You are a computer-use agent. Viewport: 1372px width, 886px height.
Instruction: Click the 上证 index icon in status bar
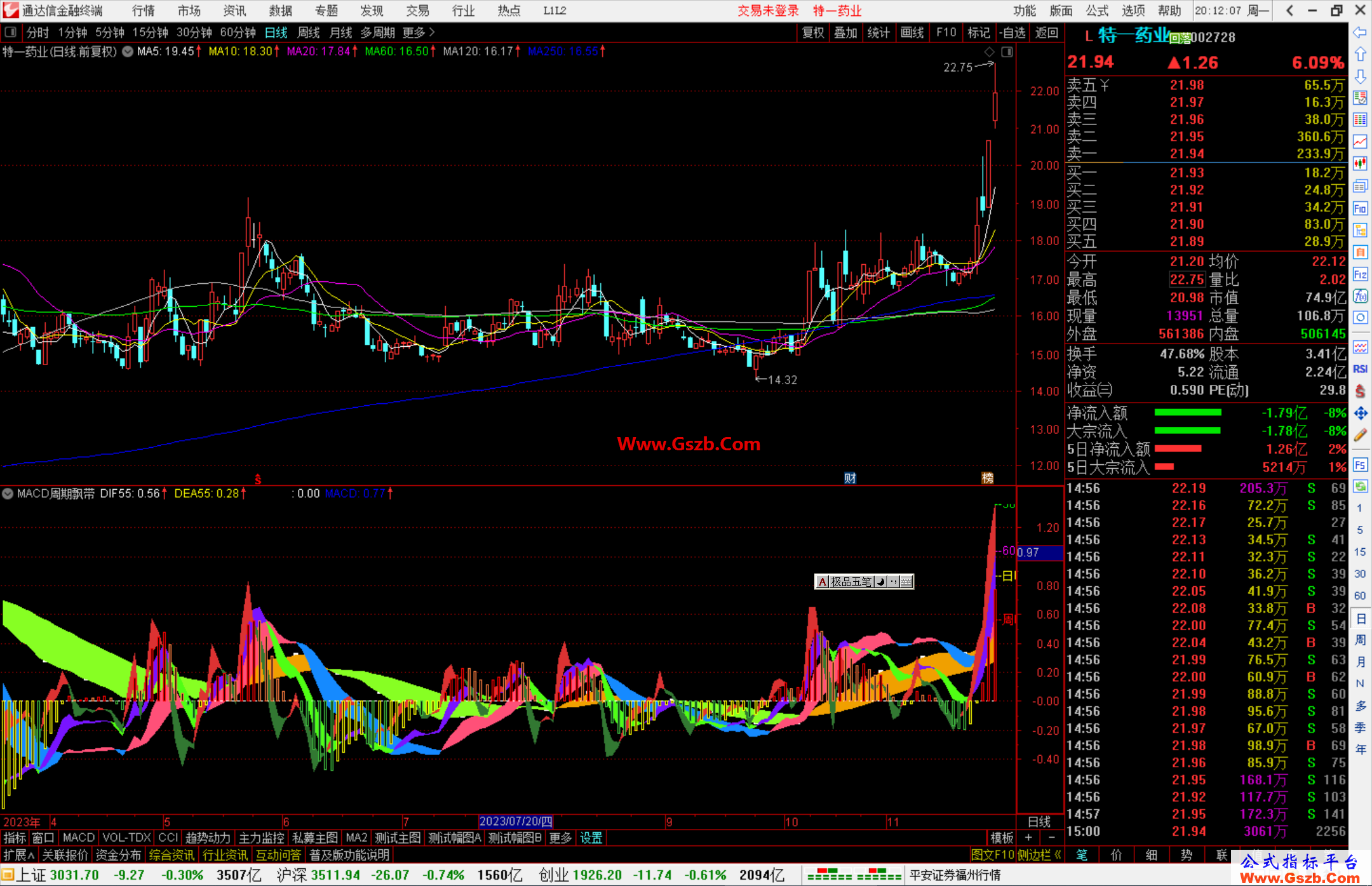tap(8, 875)
